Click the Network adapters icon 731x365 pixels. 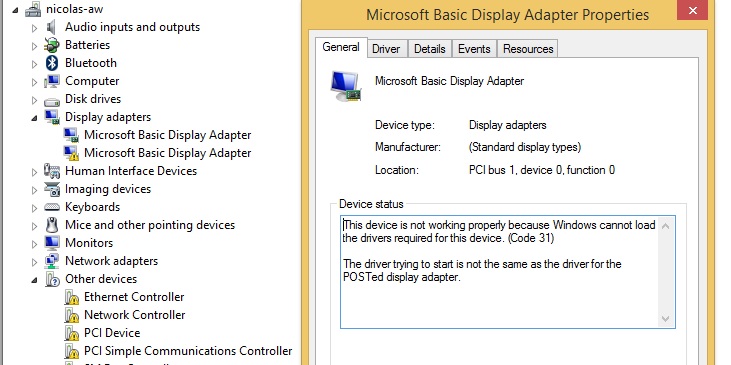click(x=52, y=261)
